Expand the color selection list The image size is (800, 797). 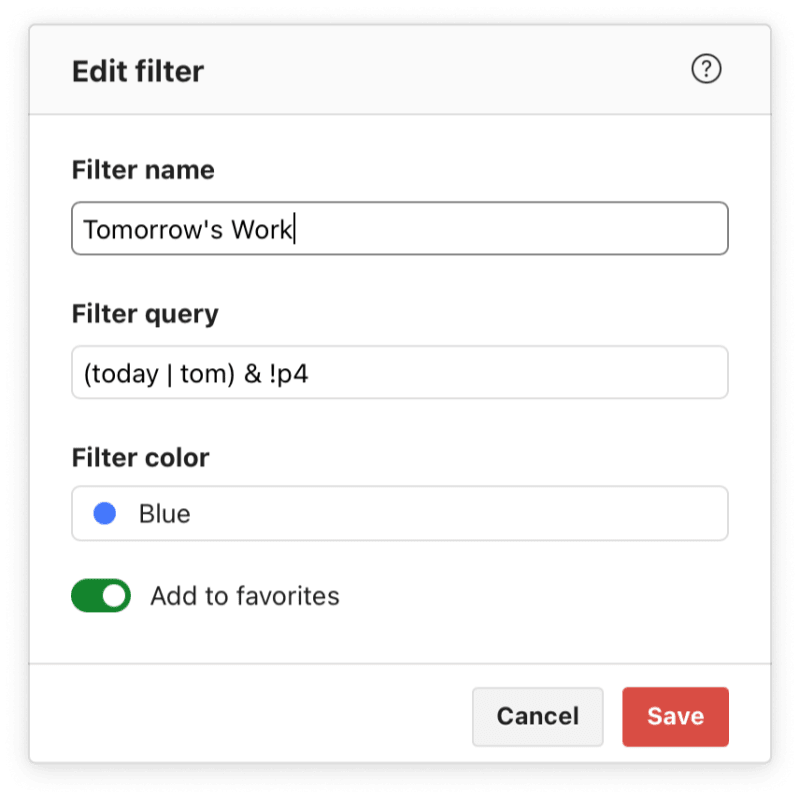tap(400, 513)
